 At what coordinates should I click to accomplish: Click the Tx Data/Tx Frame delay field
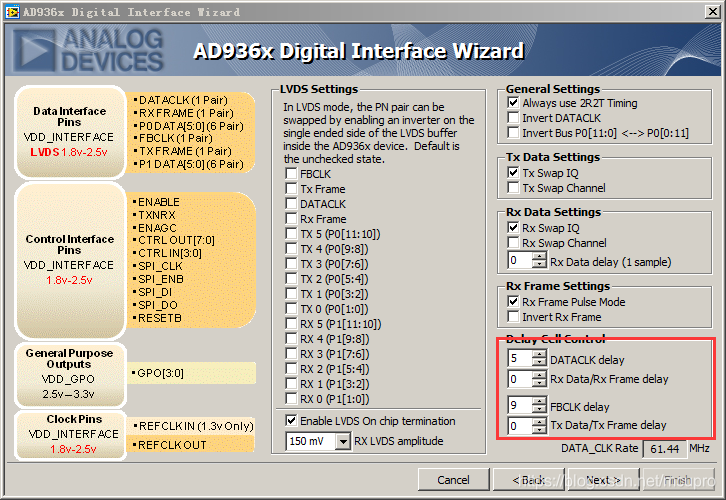click(519, 426)
